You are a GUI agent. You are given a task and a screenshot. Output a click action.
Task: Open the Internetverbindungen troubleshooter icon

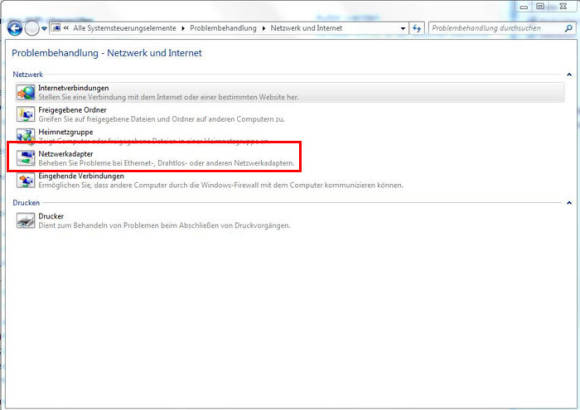(26, 93)
